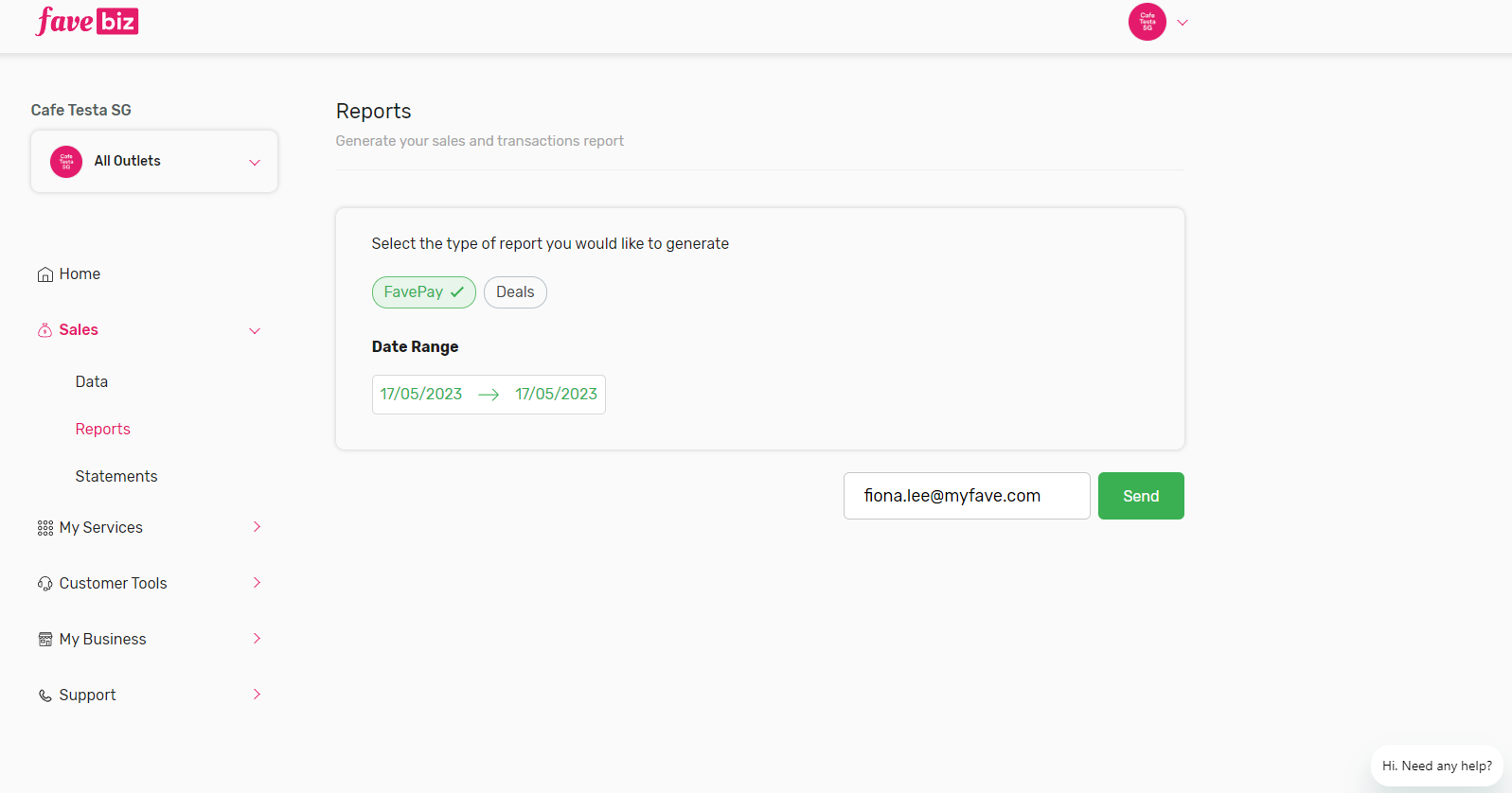
Task: Open the Reports submenu item
Action: coord(103,430)
